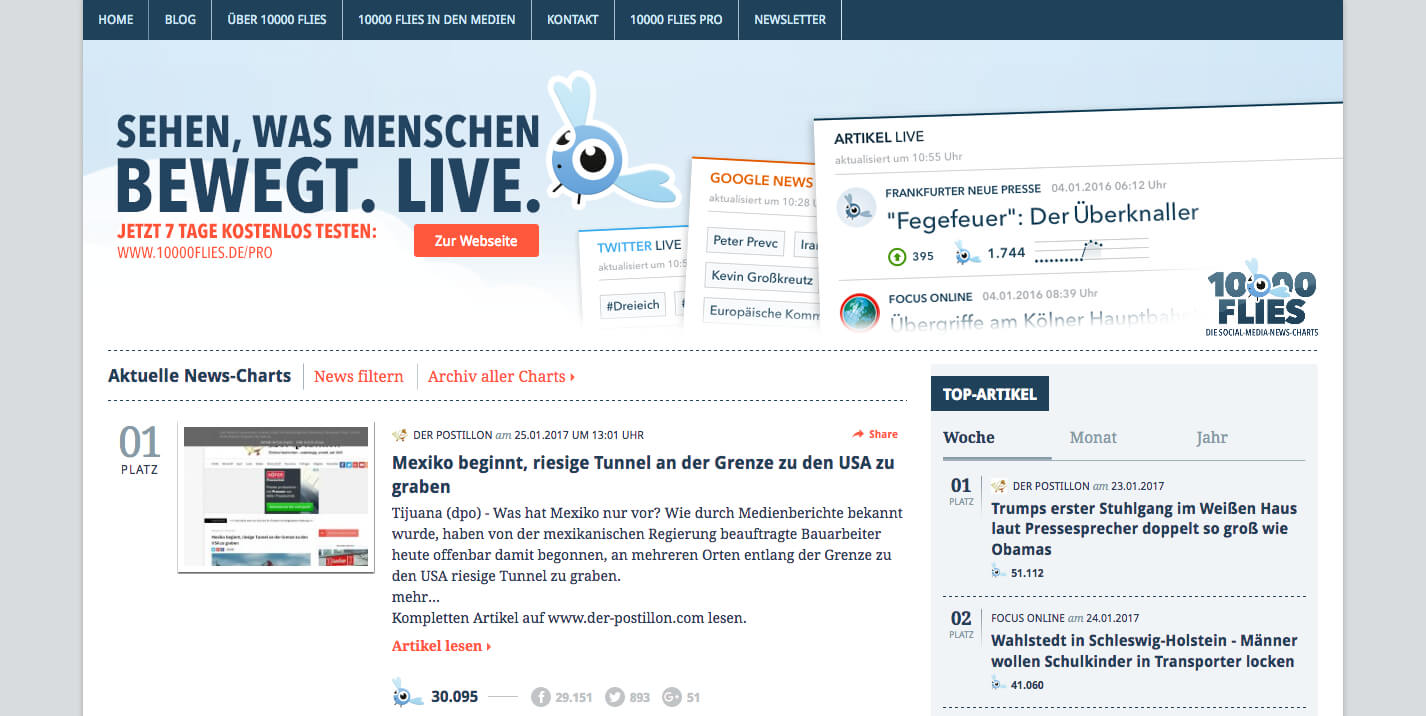Click Der Postillon icon in Top-Artikel sidebar

click(x=998, y=486)
